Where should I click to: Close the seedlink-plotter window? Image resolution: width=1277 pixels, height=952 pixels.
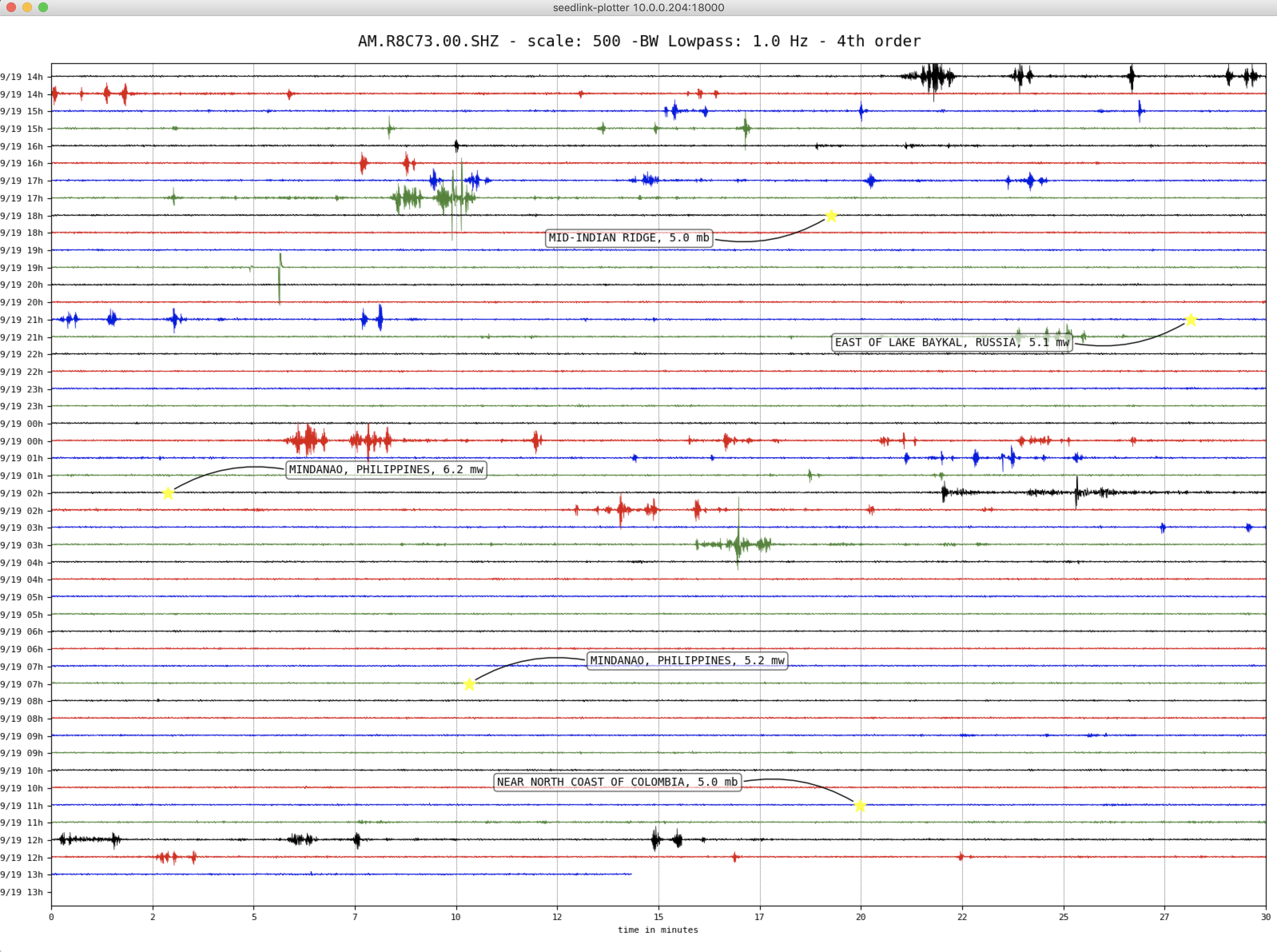coord(11,8)
